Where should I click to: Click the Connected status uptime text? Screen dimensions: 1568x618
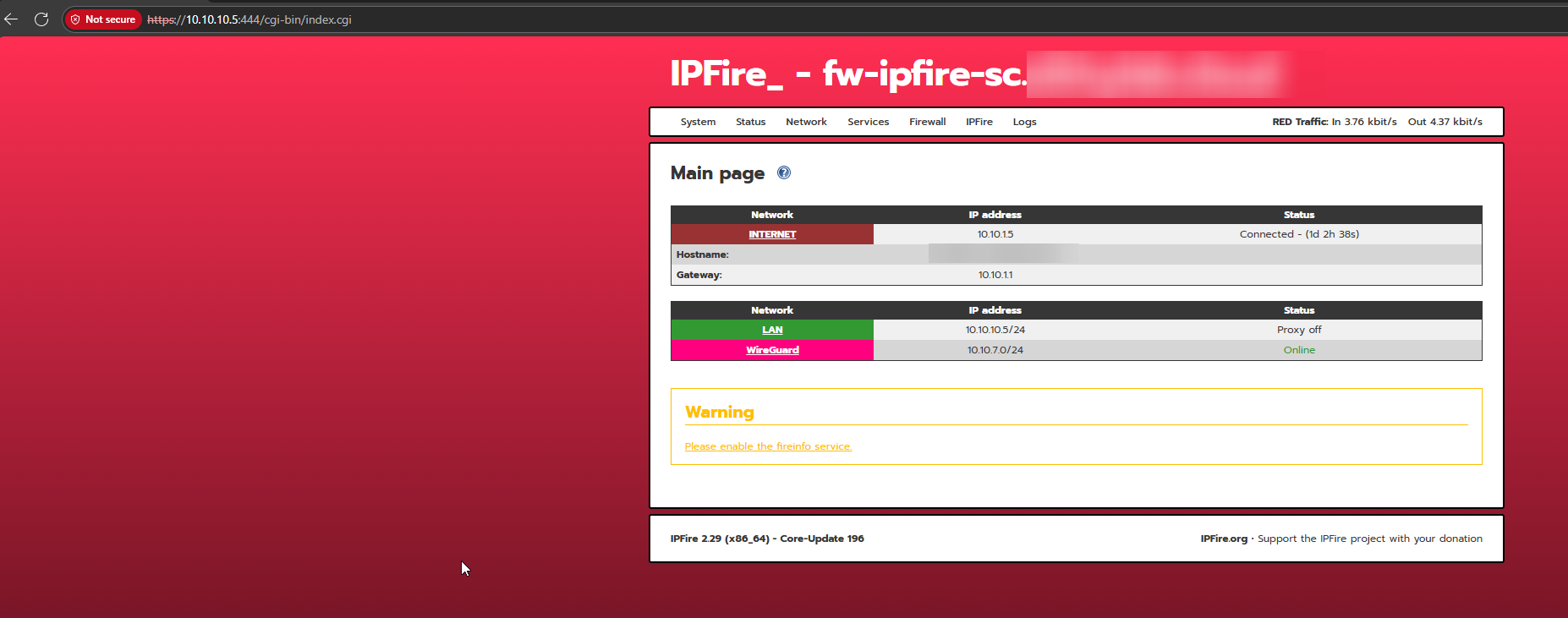pyautogui.click(x=1299, y=234)
